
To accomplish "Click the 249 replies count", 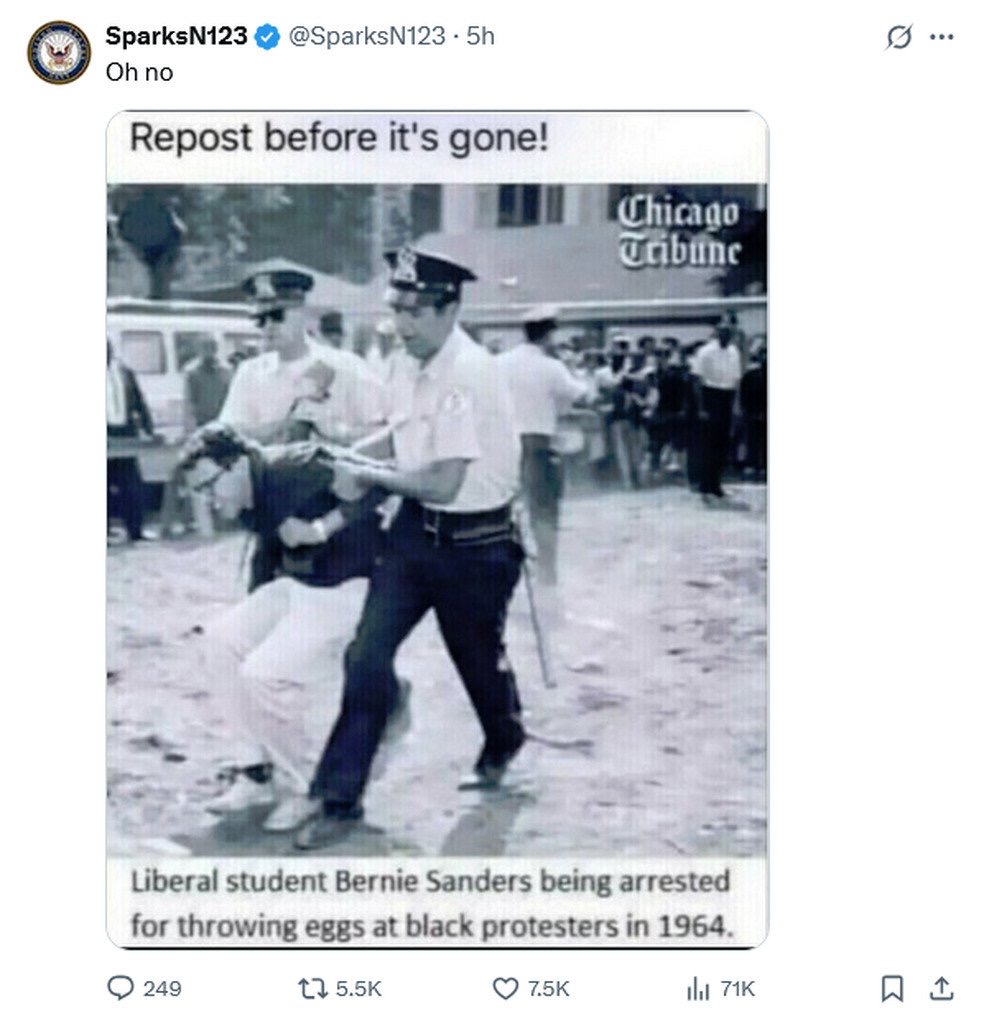I will point(162,989).
